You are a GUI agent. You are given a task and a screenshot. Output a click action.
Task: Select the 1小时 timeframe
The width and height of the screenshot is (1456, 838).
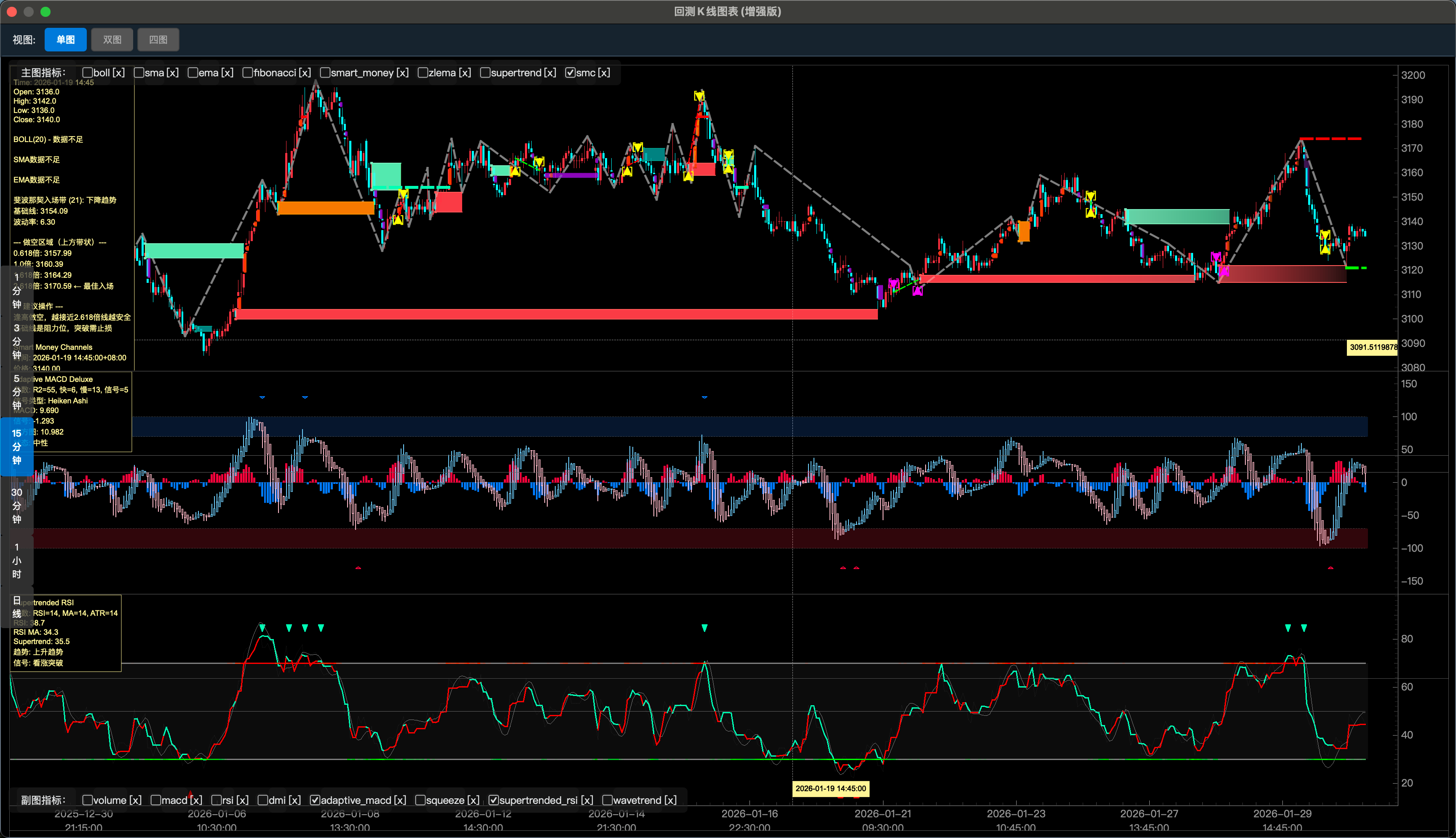pyautogui.click(x=17, y=561)
